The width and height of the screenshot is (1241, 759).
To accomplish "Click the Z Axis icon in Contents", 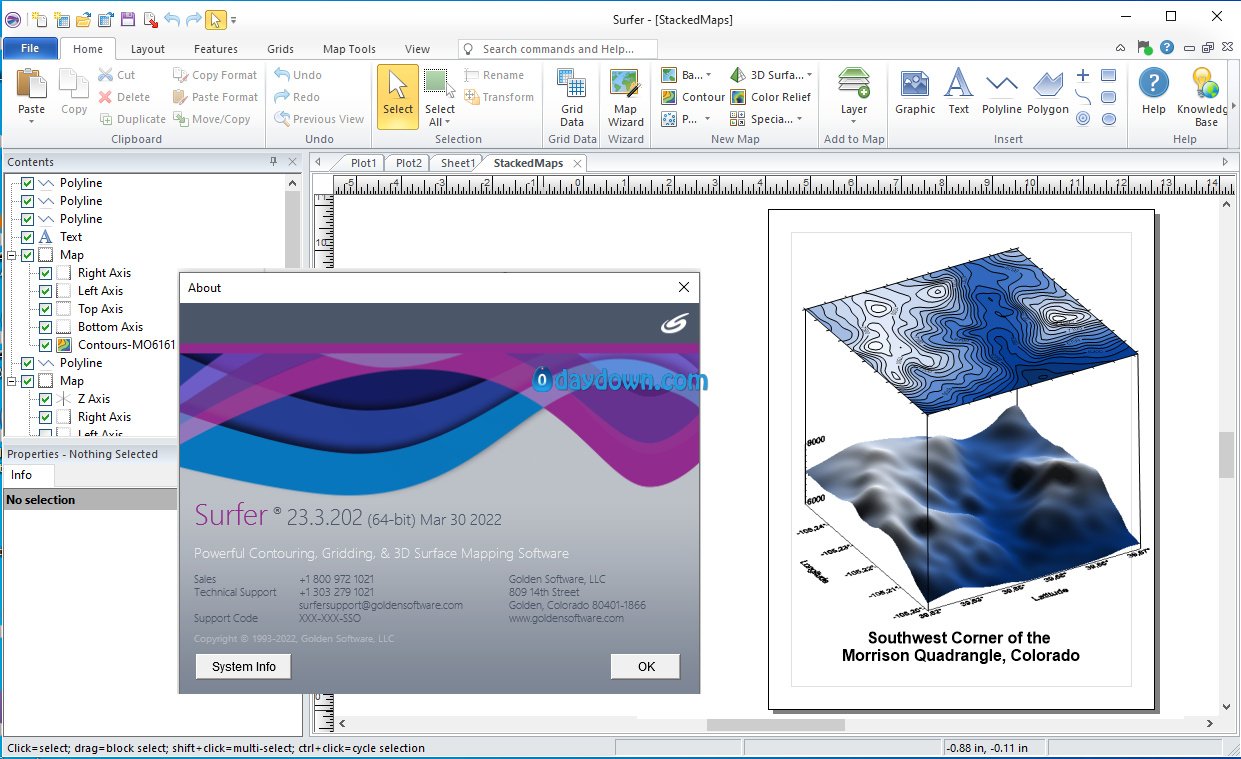I will pyautogui.click(x=63, y=399).
